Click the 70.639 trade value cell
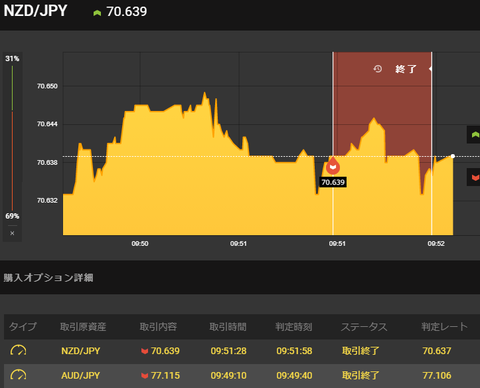Image resolution: width=480 pixels, height=388 pixels. tap(165, 351)
